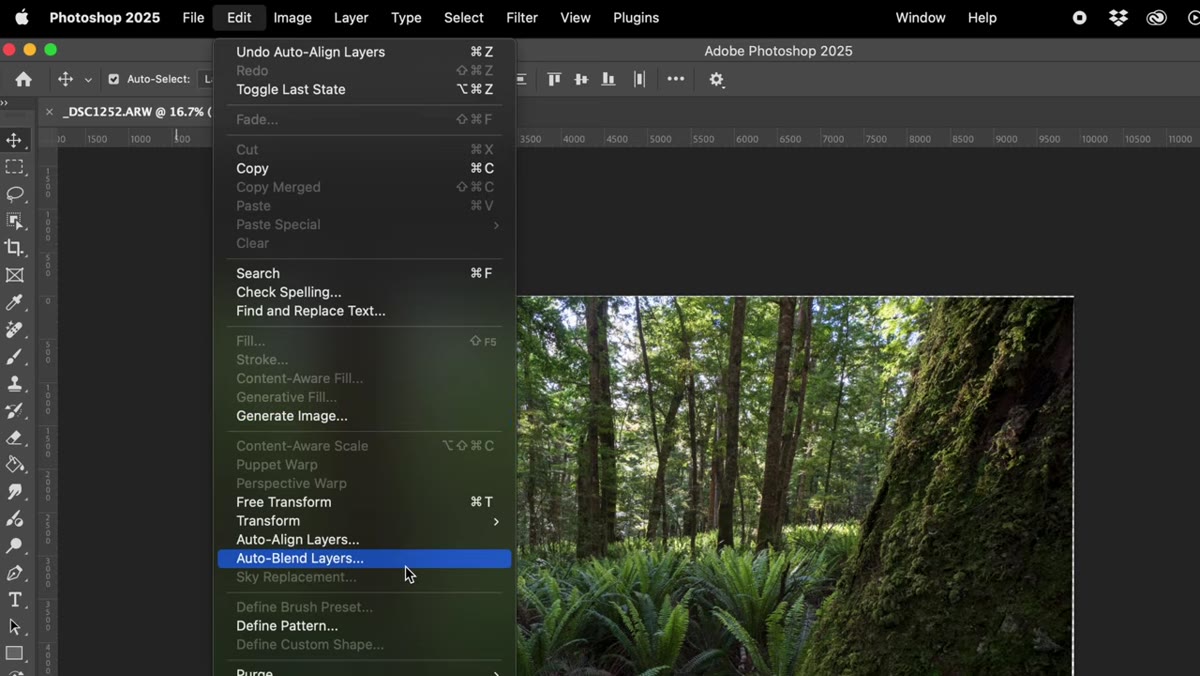Select the Spot Healing Brush tool
1200x676 pixels.
(x=14, y=329)
